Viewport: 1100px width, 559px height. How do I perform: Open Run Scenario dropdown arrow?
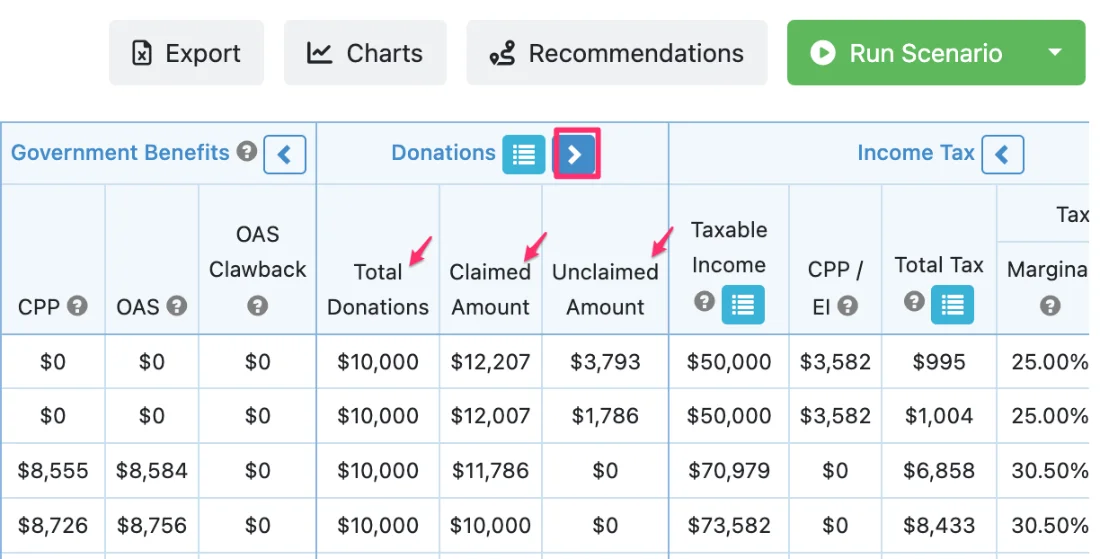pos(1055,53)
